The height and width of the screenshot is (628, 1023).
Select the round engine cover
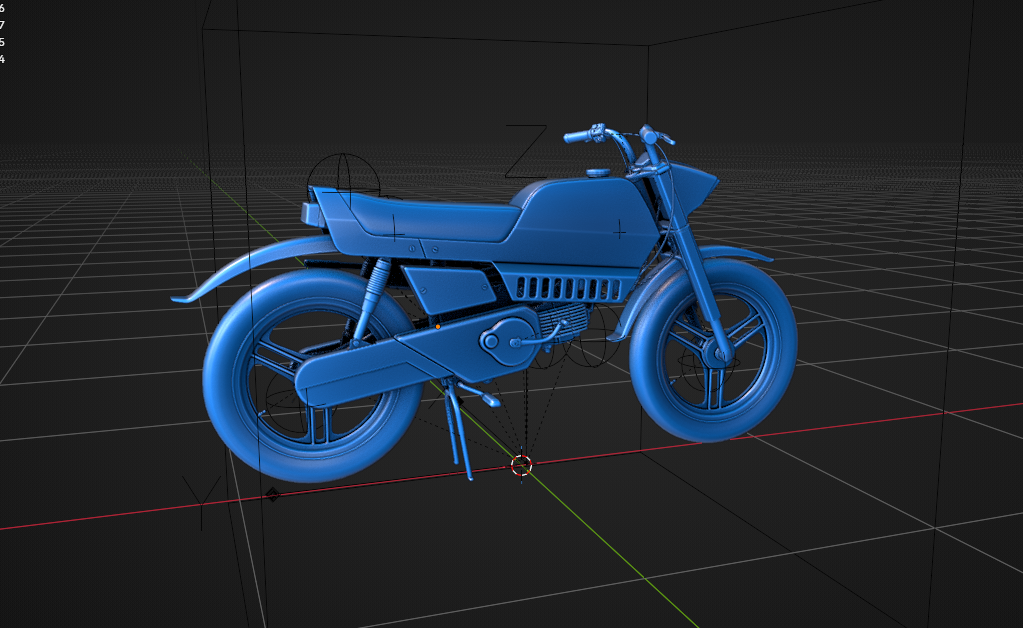click(x=508, y=340)
